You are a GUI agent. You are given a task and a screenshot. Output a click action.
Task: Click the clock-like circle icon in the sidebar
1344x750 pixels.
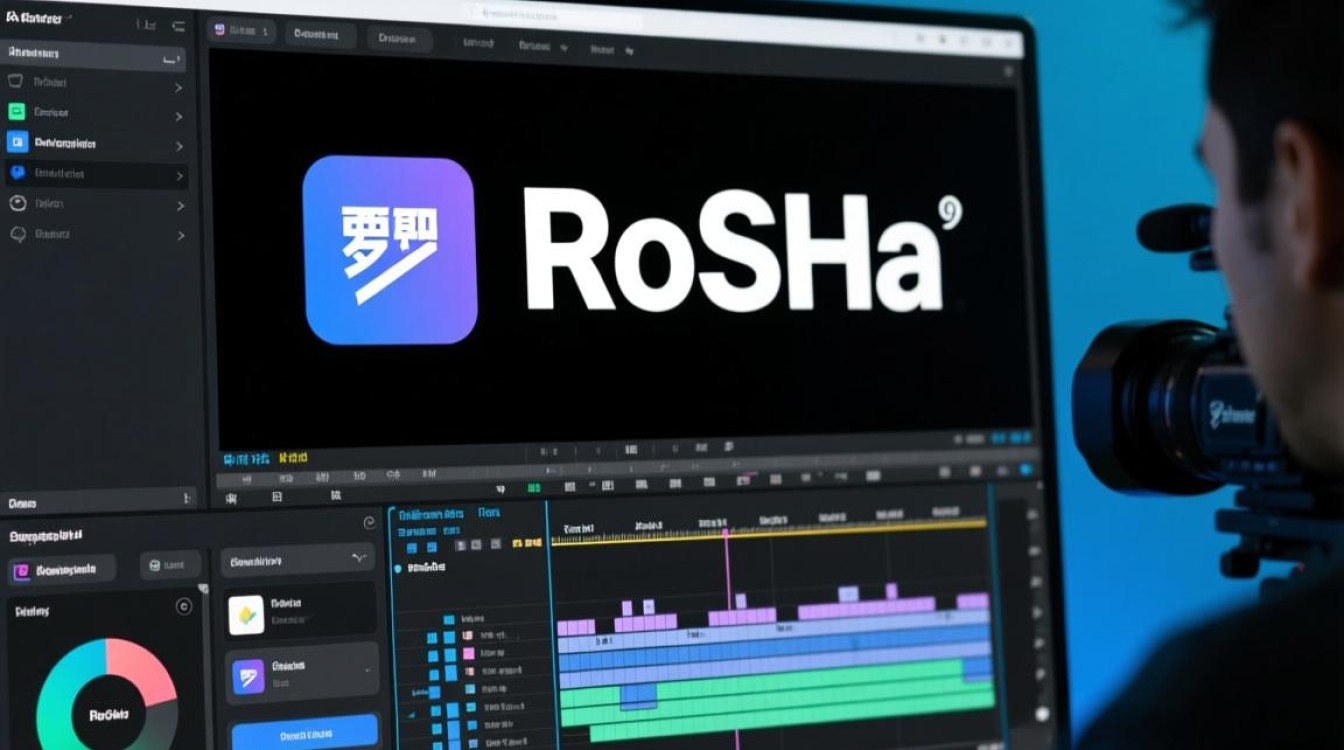17,203
